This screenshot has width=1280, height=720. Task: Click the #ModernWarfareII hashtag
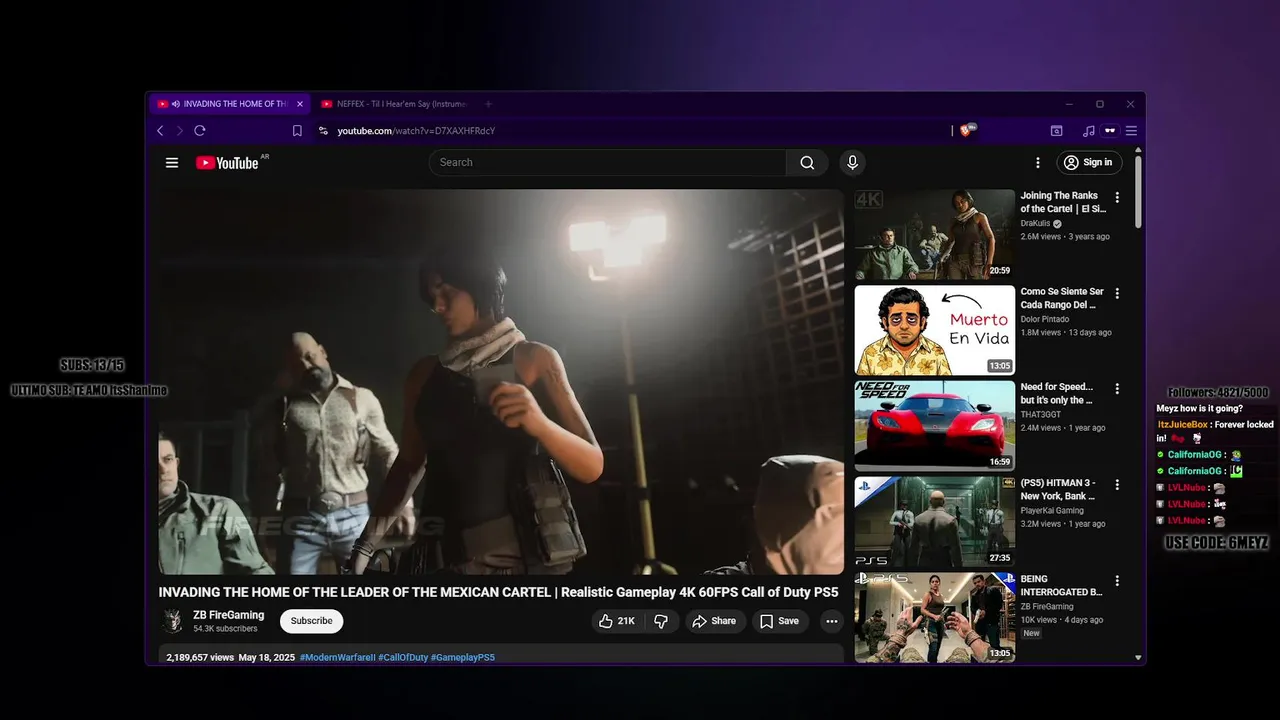click(337, 657)
